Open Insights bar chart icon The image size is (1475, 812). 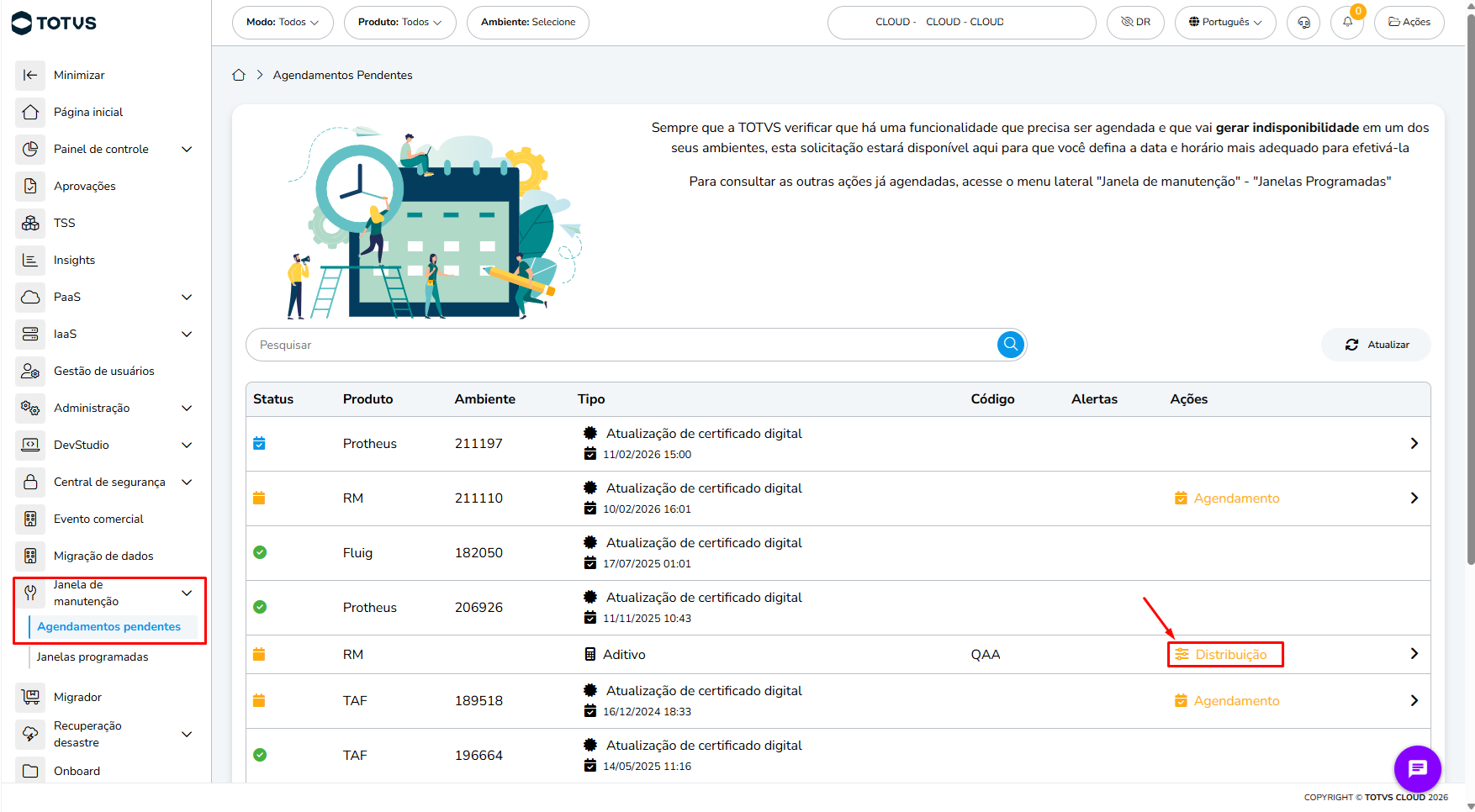pos(30,260)
